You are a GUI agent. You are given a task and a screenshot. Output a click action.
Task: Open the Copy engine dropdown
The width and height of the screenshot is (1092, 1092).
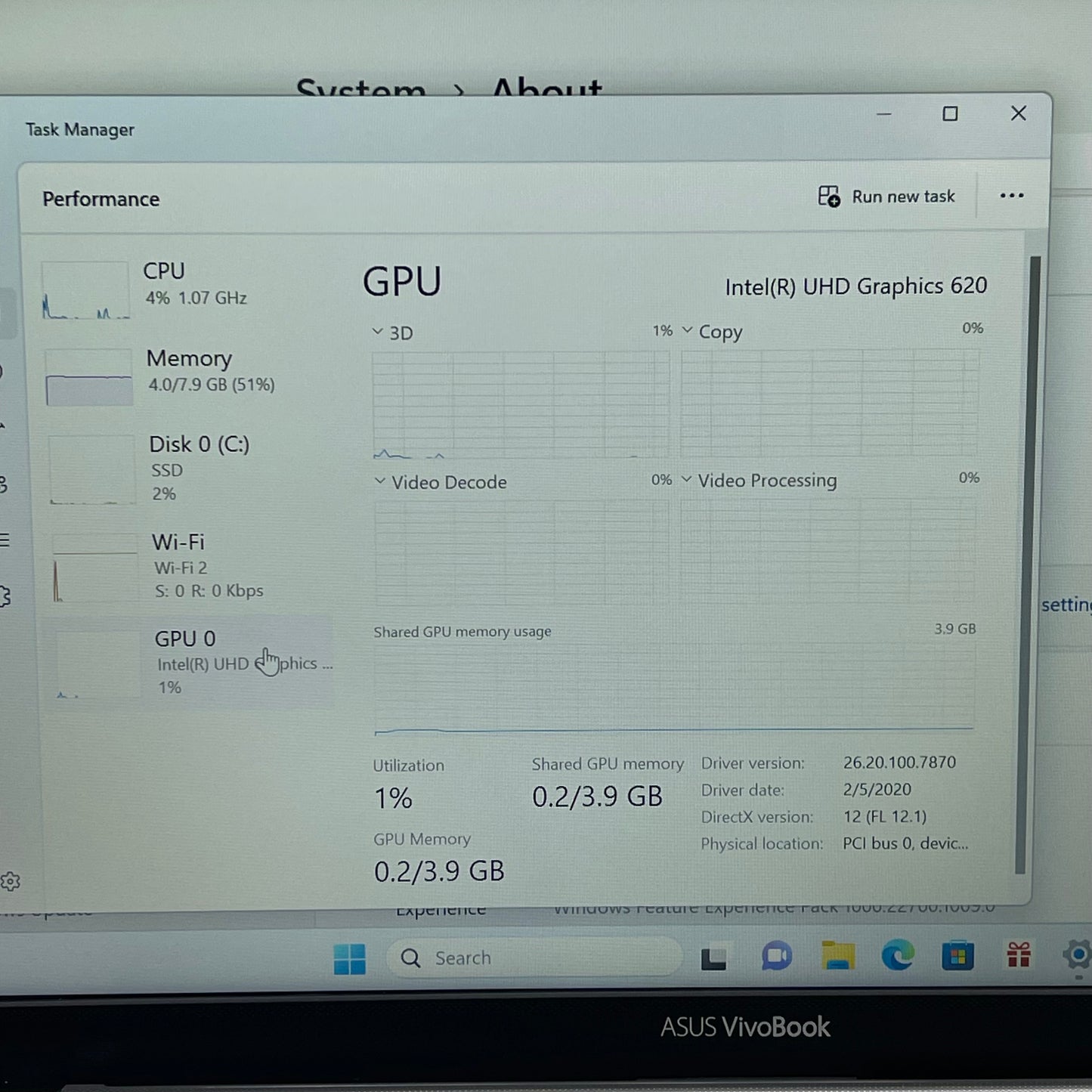click(687, 330)
